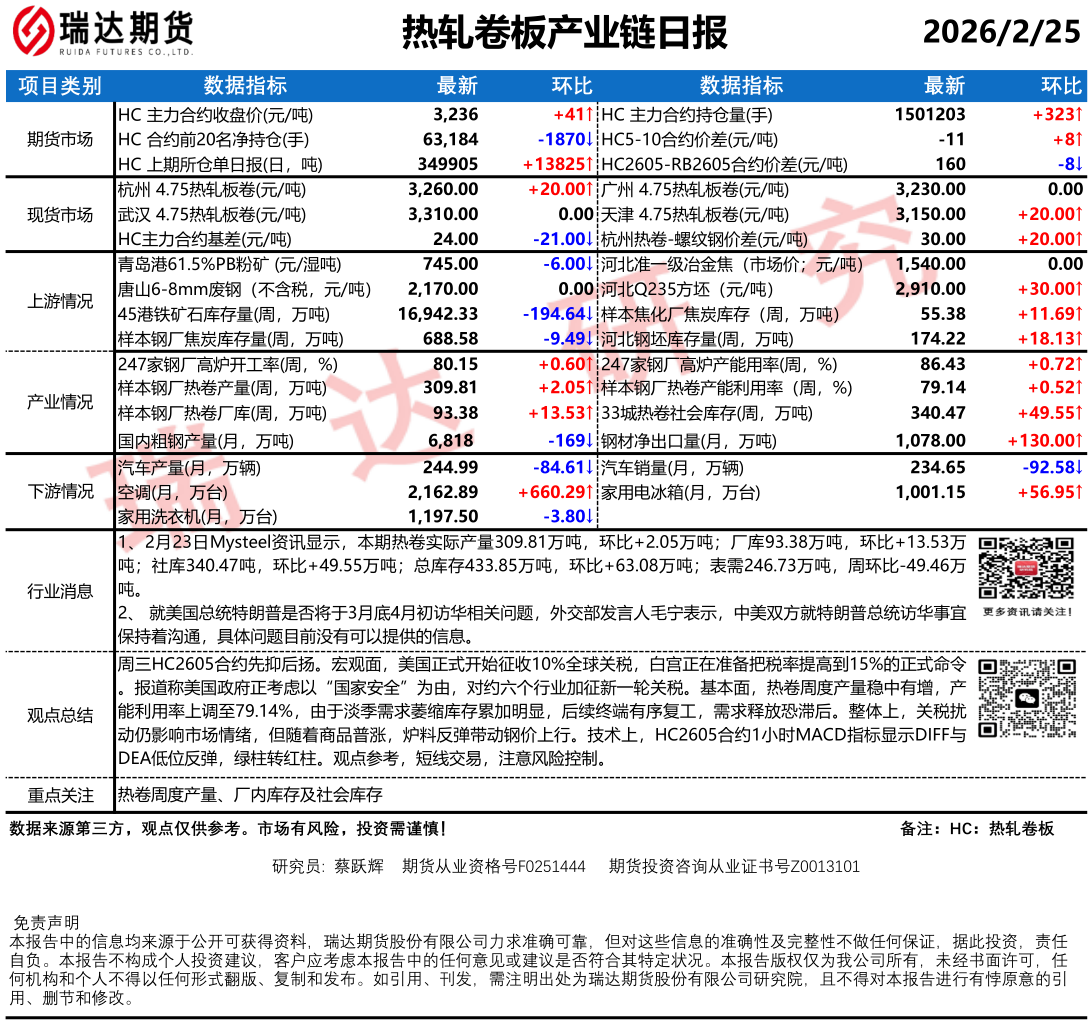Select the 项目类别 column header

tap(60, 86)
